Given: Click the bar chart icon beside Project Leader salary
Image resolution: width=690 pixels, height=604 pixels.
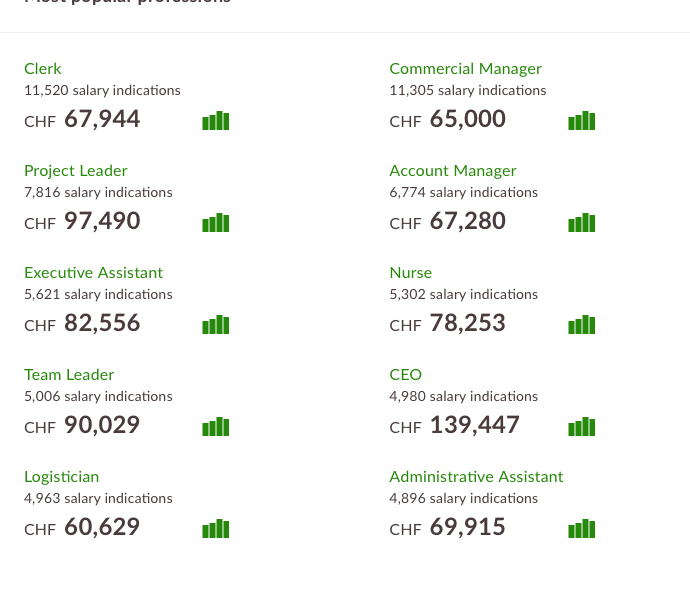Looking at the screenshot, I should [x=216, y=223].
